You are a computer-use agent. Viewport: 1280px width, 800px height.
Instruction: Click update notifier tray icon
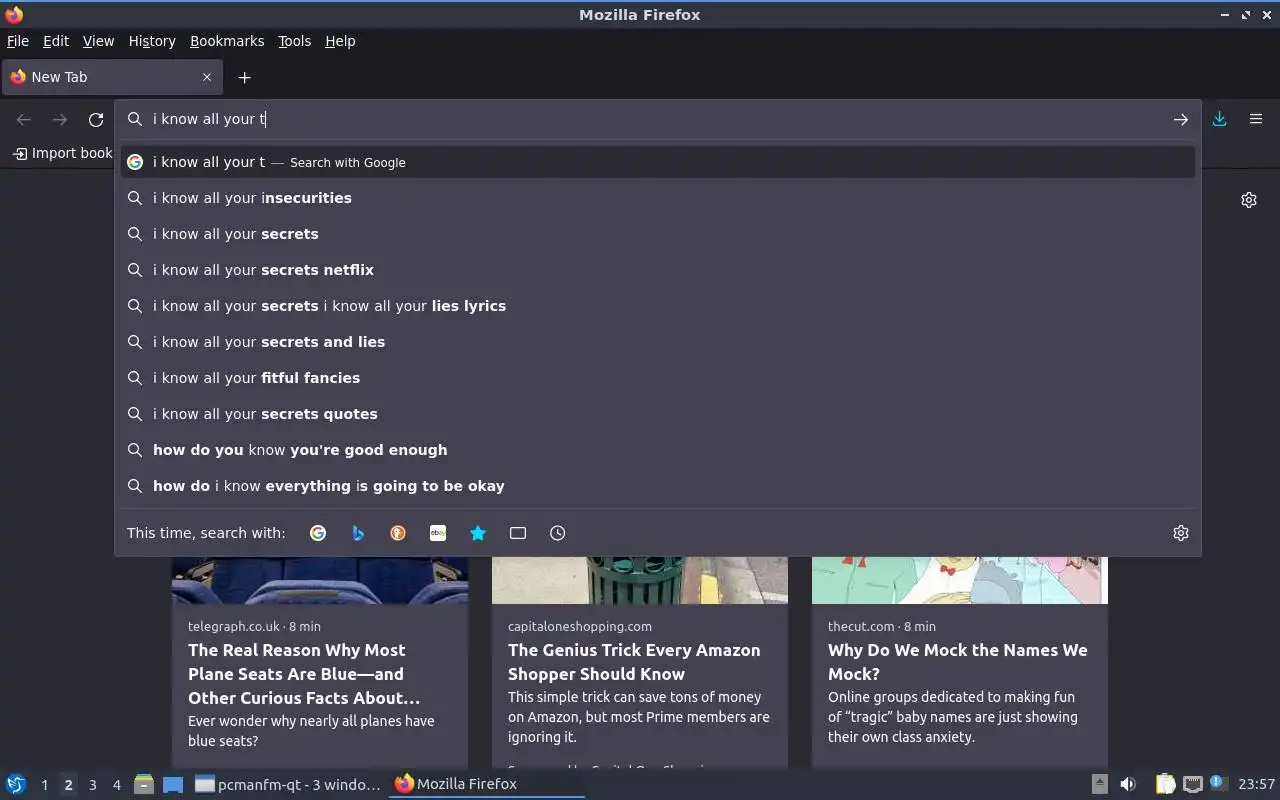pos(1217,783)
